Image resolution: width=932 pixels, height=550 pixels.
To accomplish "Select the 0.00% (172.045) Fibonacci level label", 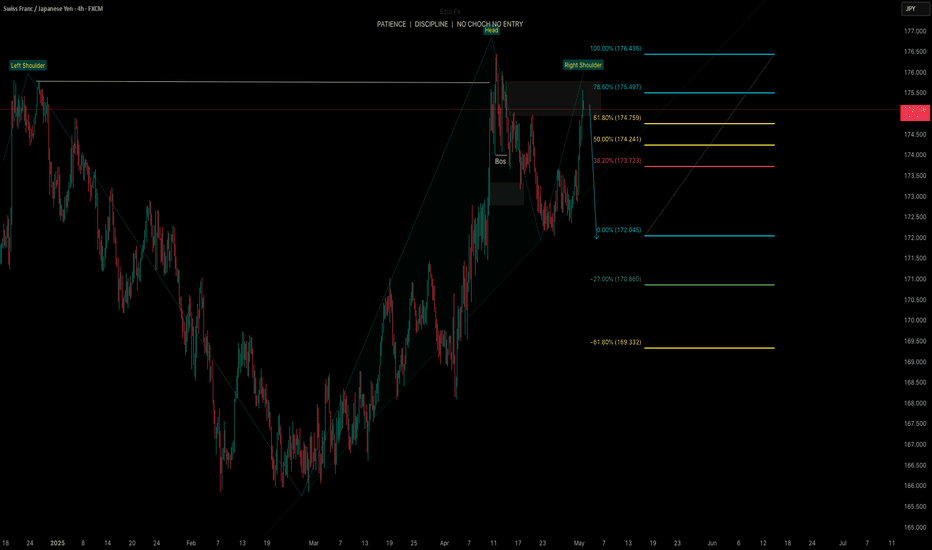I will [619, 230].
